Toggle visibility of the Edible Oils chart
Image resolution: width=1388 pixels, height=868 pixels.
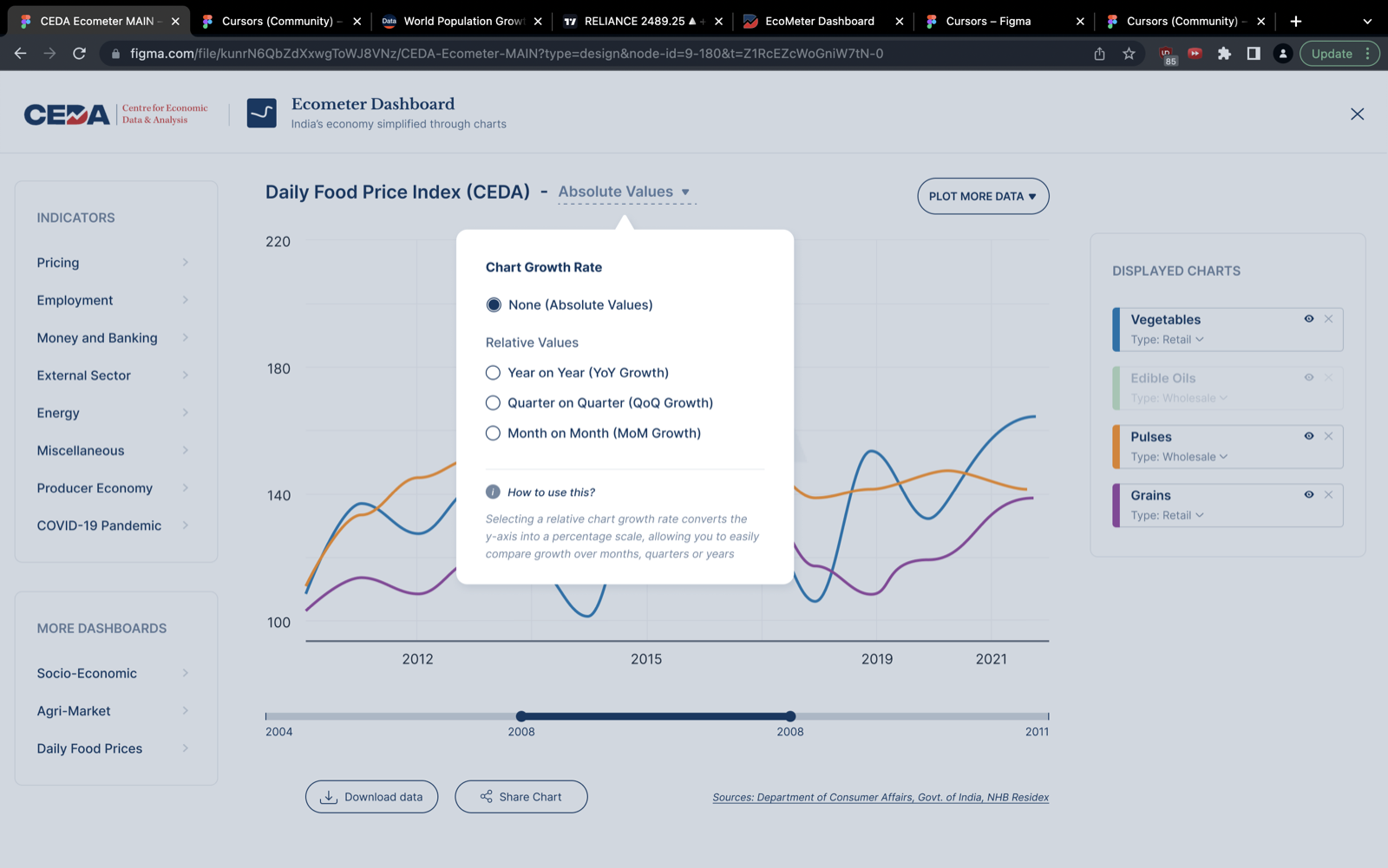coord(1308,377)
